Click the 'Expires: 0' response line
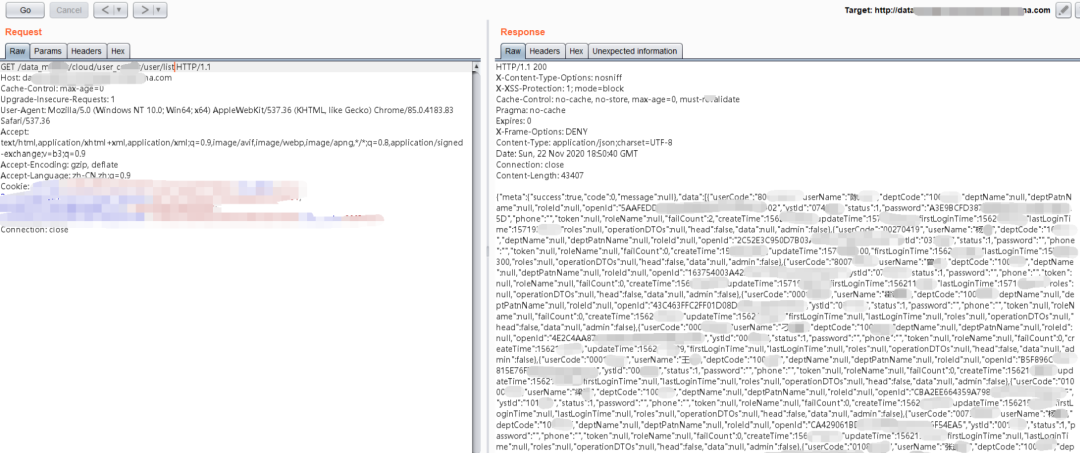1080x453 pixels. [x=514, y=120]
